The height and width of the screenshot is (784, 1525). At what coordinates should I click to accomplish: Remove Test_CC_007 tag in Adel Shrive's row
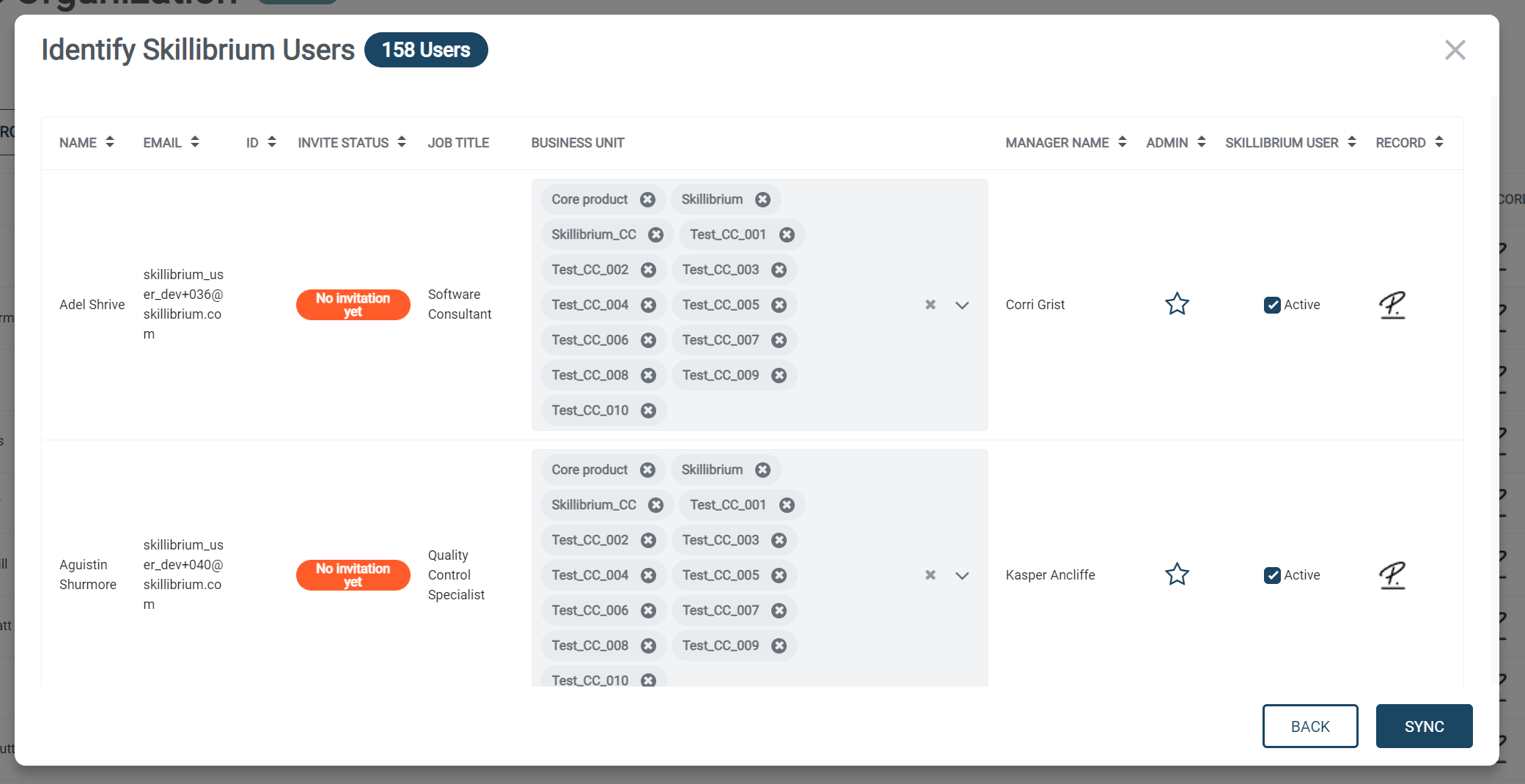click(779, 340)
